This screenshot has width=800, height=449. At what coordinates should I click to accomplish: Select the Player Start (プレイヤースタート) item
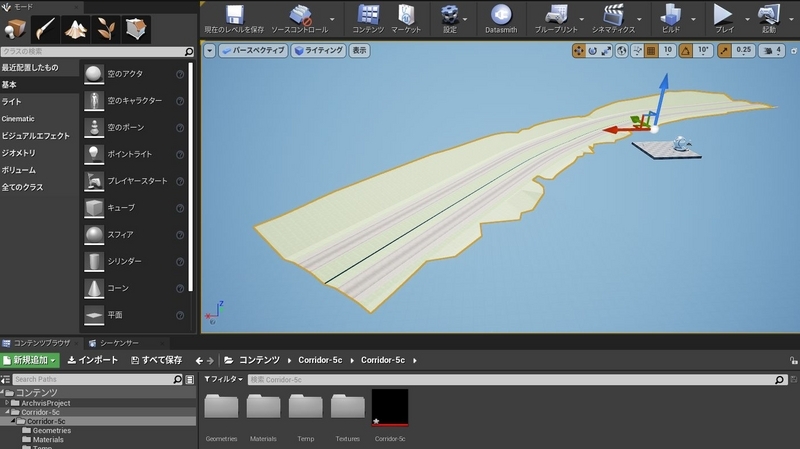[134, 181]
